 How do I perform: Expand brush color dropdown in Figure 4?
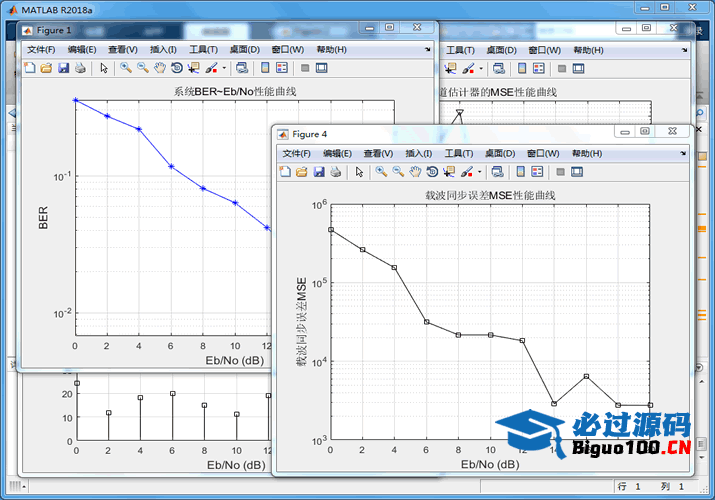(479, 172)
